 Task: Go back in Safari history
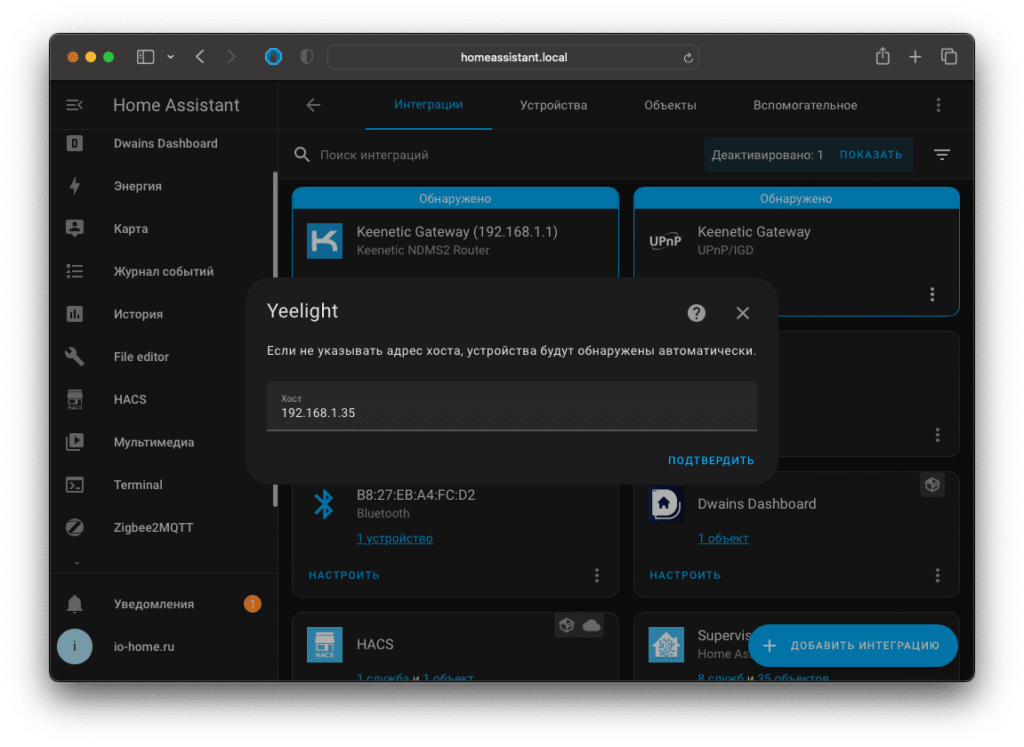(200, 57)
